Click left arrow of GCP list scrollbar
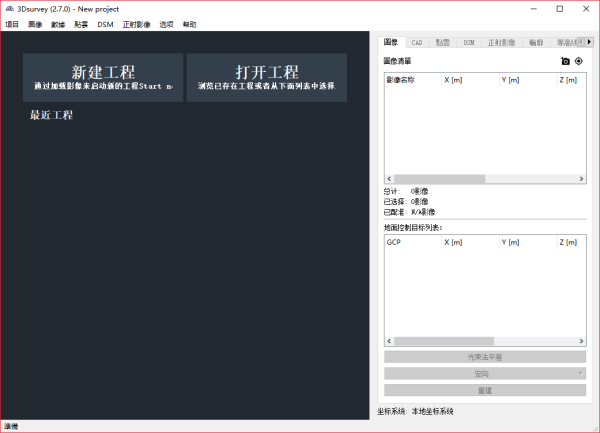Viewport: 600px width, 433px height. (x=388, y=342)
